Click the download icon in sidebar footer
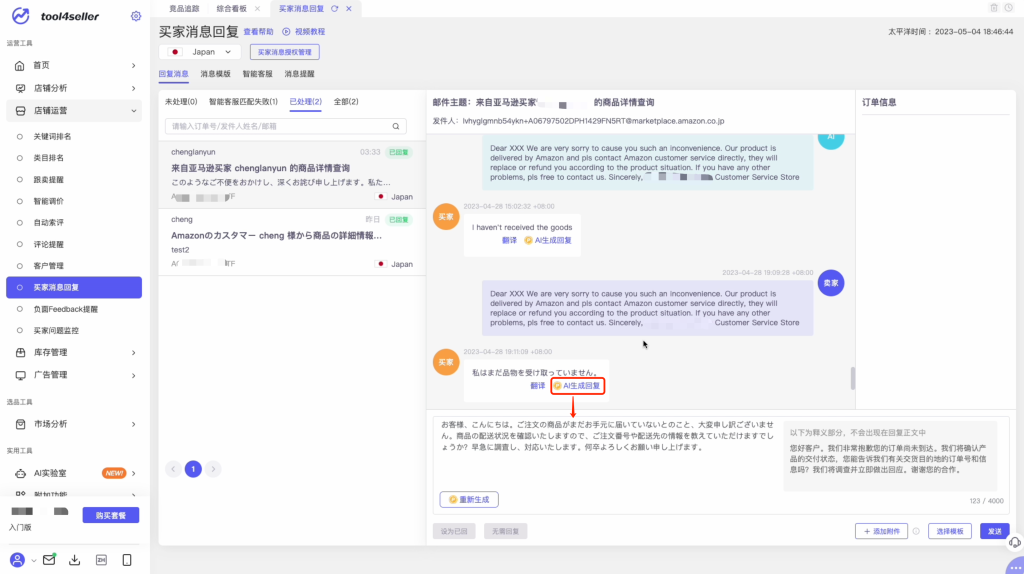This screenshot has height=574, width=1024. point(75,560)
